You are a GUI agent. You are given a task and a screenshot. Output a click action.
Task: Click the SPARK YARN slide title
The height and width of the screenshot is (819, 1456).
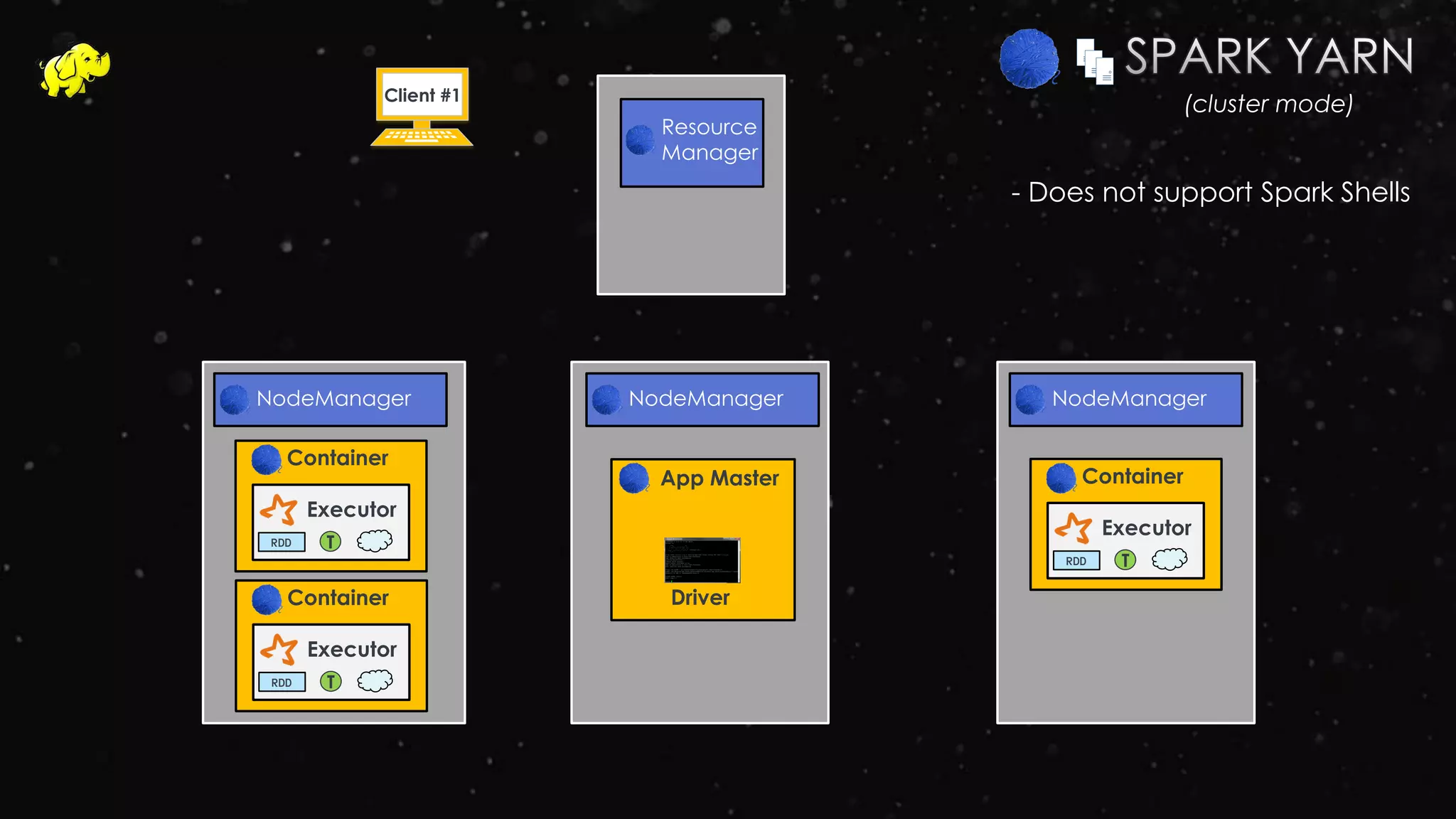pos(1269,57)
